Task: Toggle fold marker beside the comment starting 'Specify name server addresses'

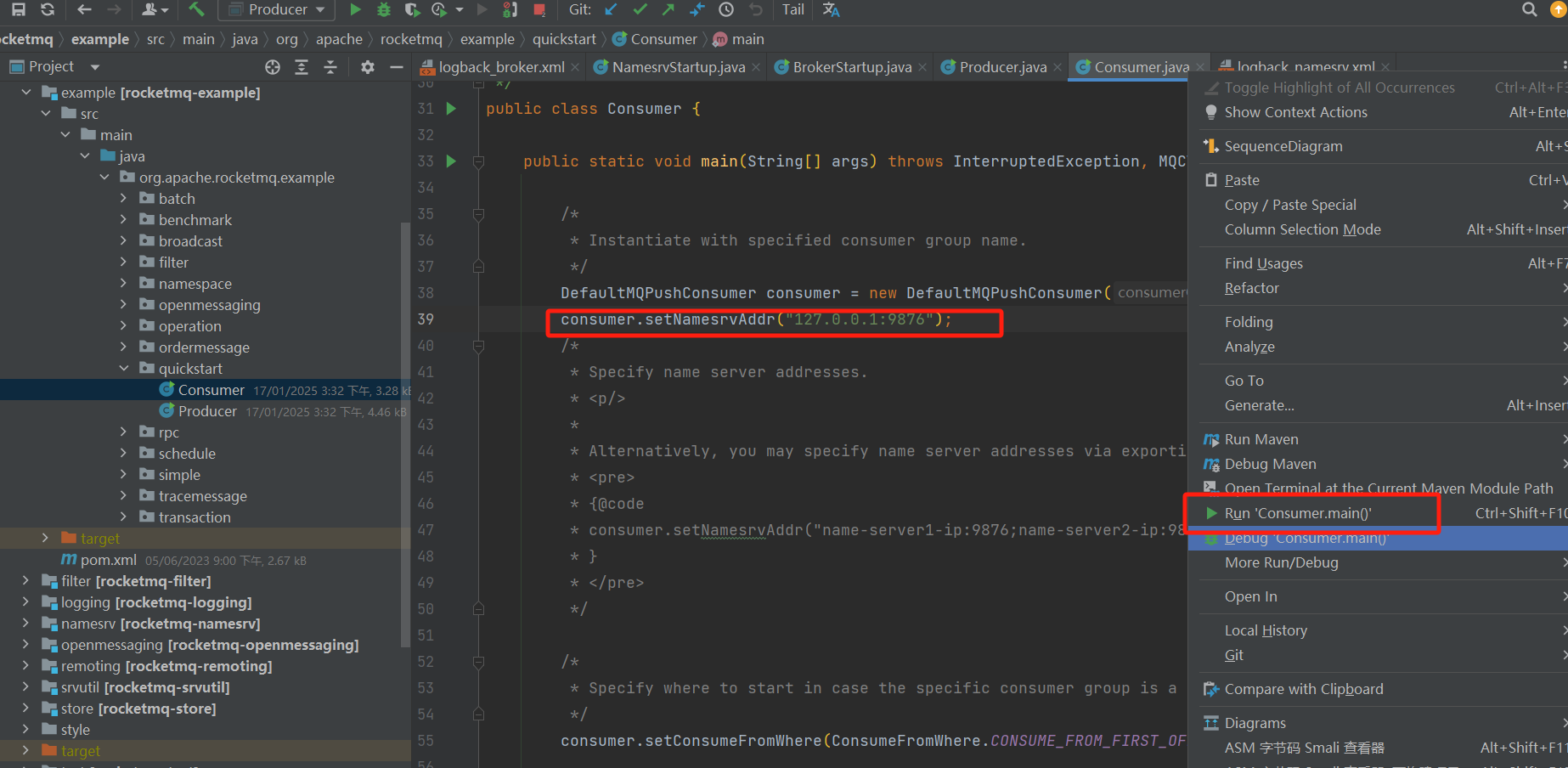Action: tap(478, 346)
